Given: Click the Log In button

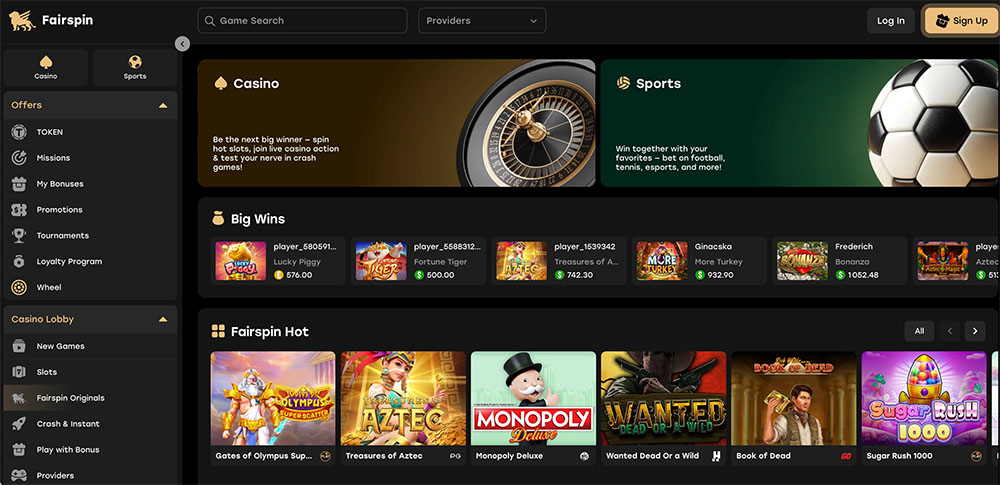Looking at the screenshot, I should [x=890, y=21].
